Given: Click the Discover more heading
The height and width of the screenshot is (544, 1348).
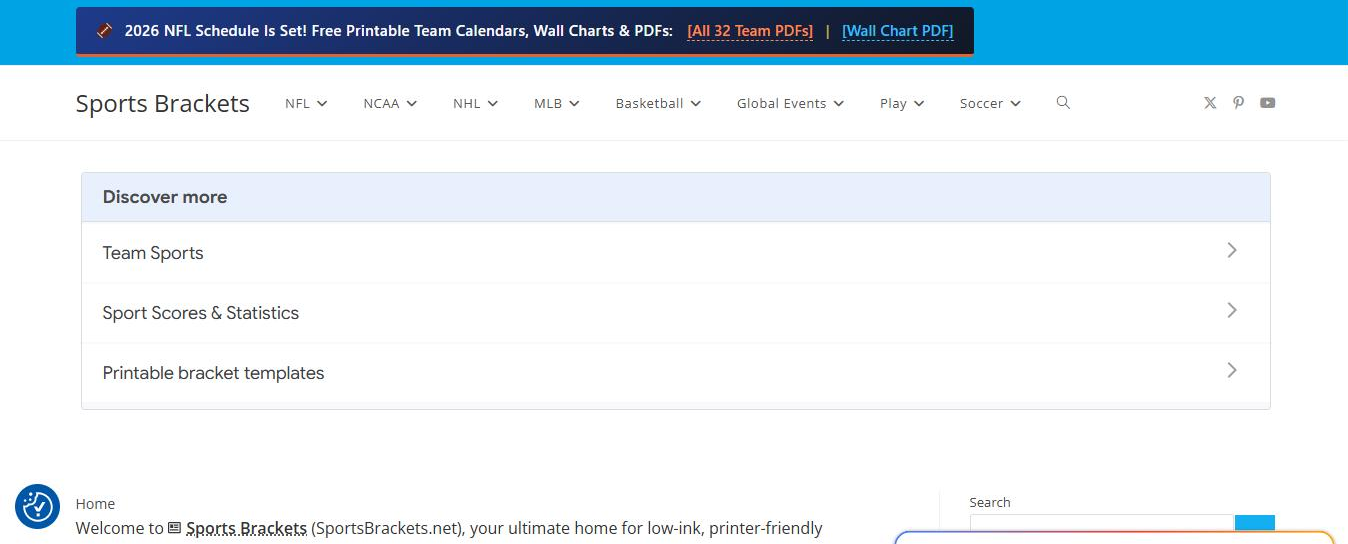Looking at the screenshot, I should [165, 197].
